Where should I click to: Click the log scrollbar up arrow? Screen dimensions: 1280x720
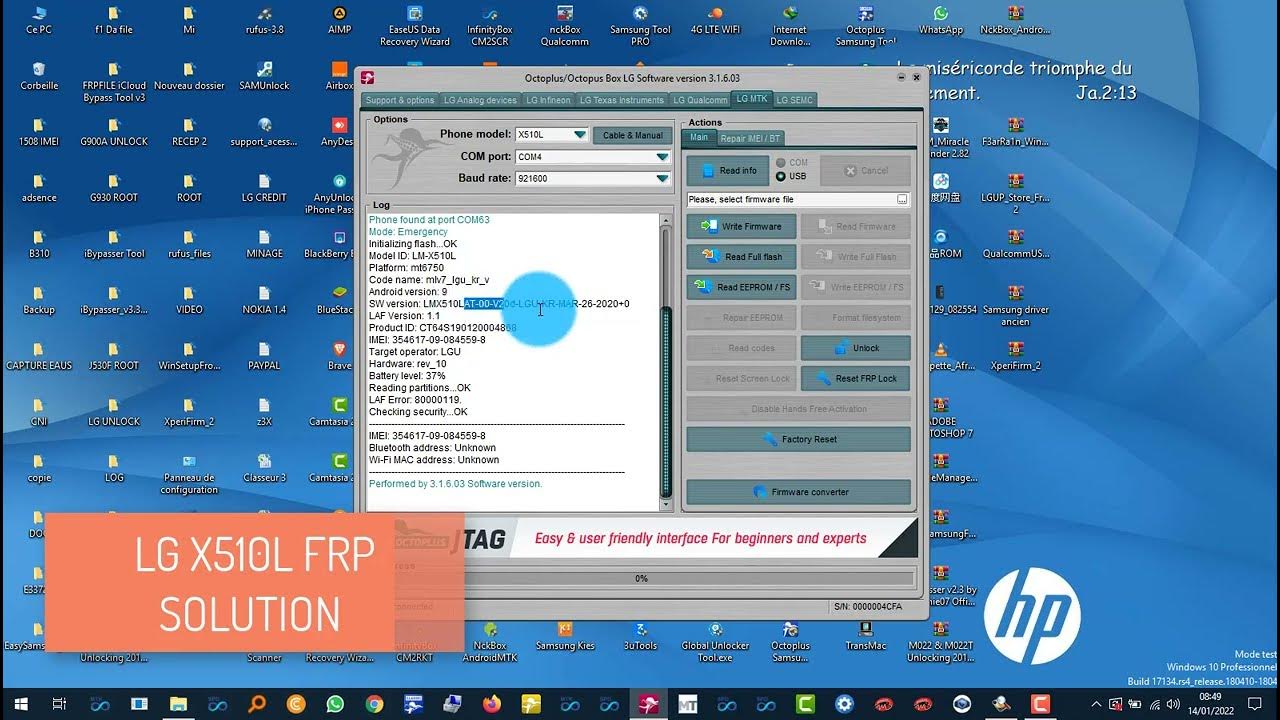click(665, 221)
